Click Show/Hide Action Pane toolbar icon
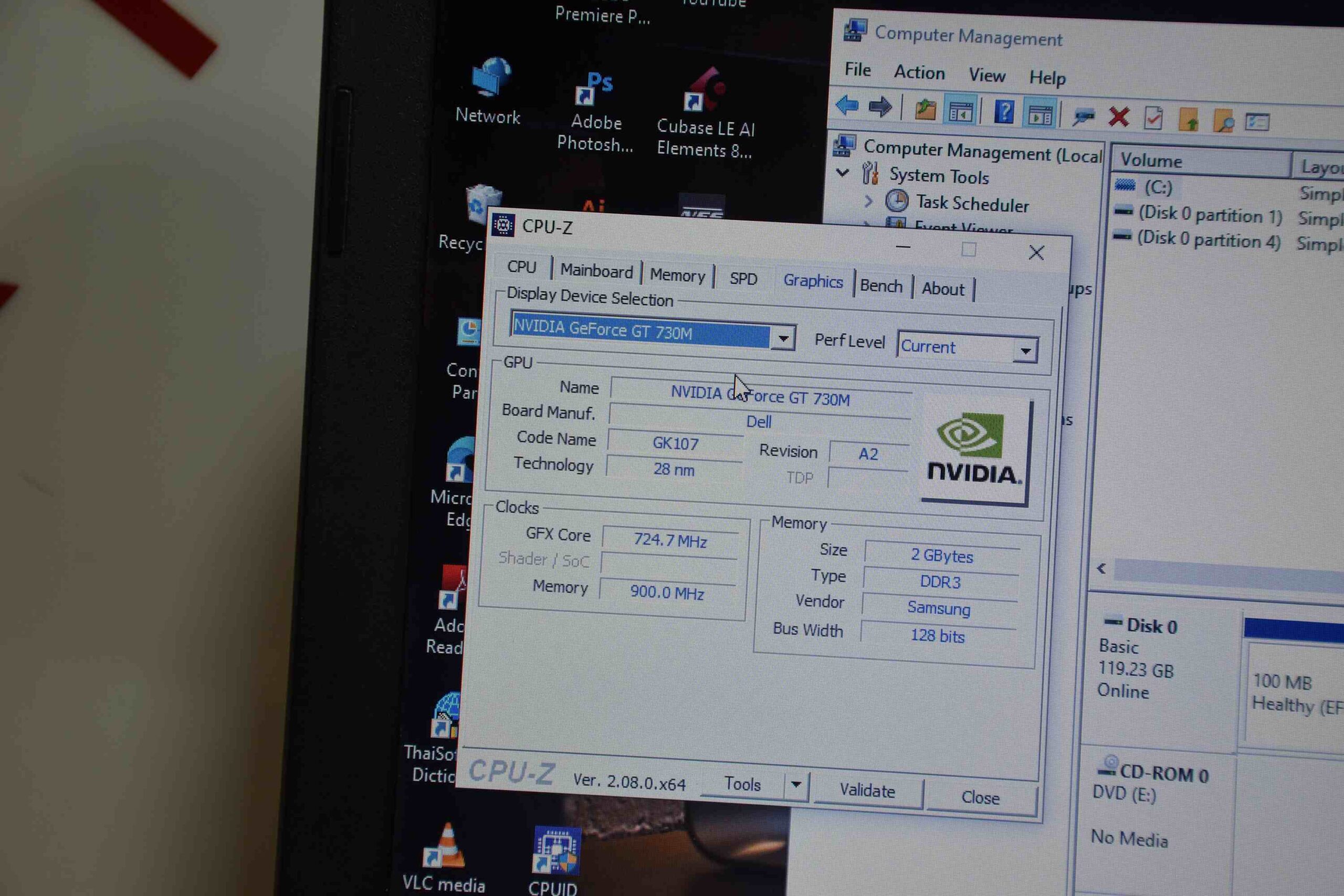This screenshot has height=896, width=1344. 1040,114
